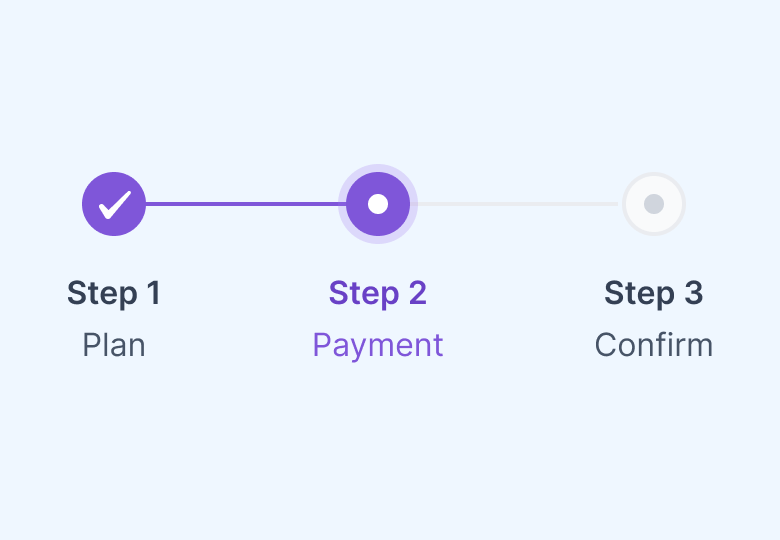This screenshot has width=780, height=540.
Task: Click the bold "Step 3" title
Action: pos(654,294)
